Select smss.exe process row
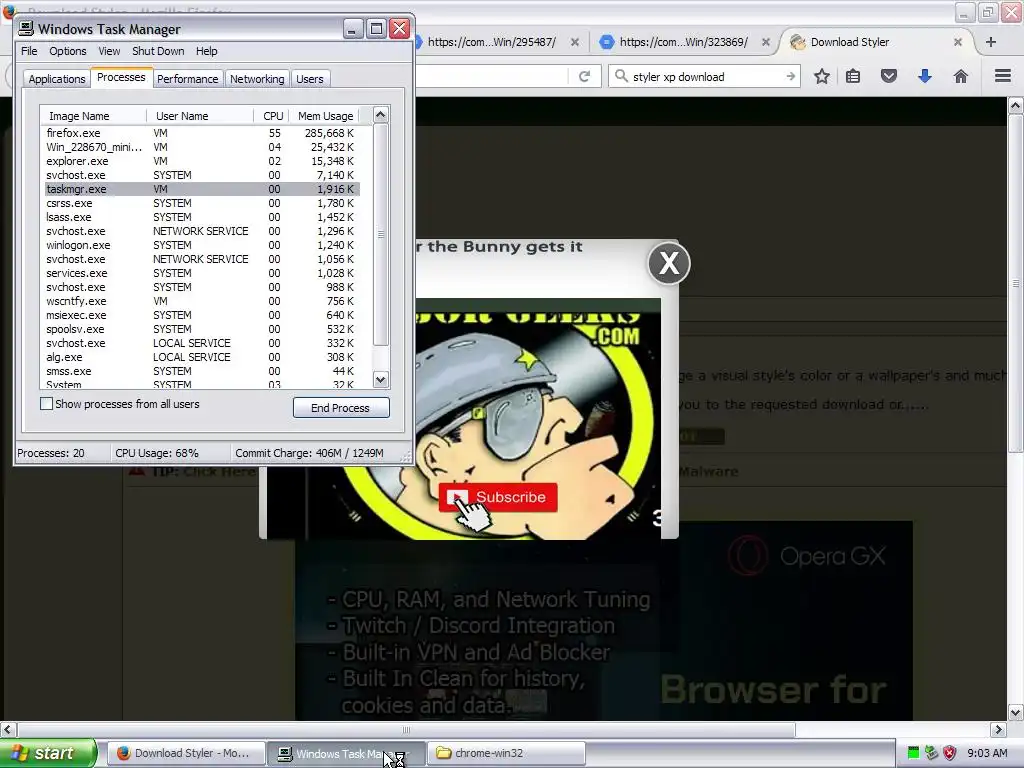The image size is (1024, 768). [x=200, y=371]
